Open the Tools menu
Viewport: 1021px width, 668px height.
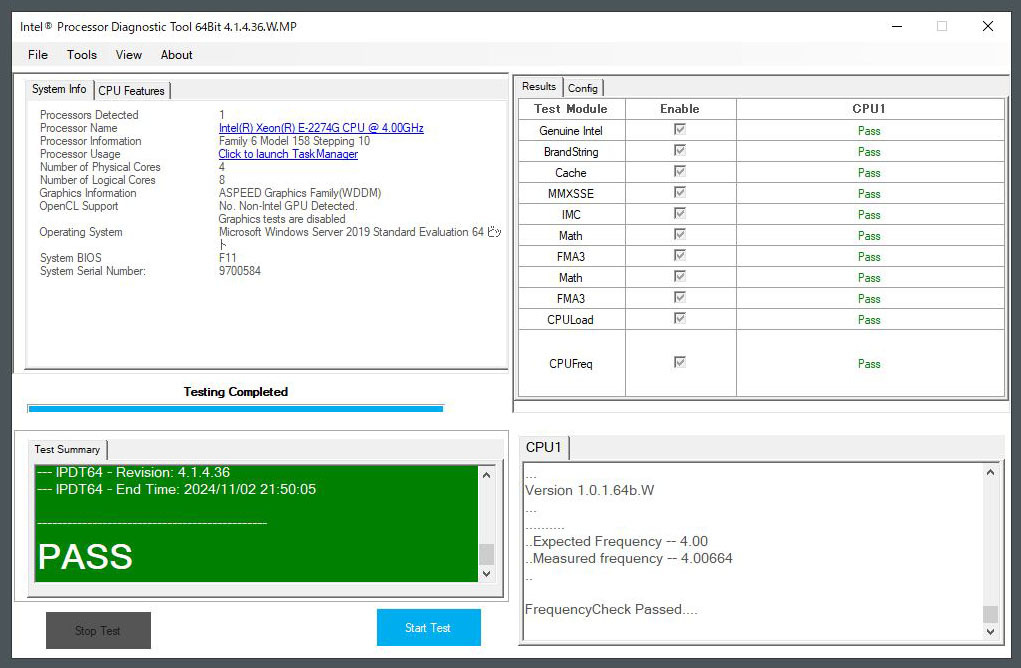81,55
